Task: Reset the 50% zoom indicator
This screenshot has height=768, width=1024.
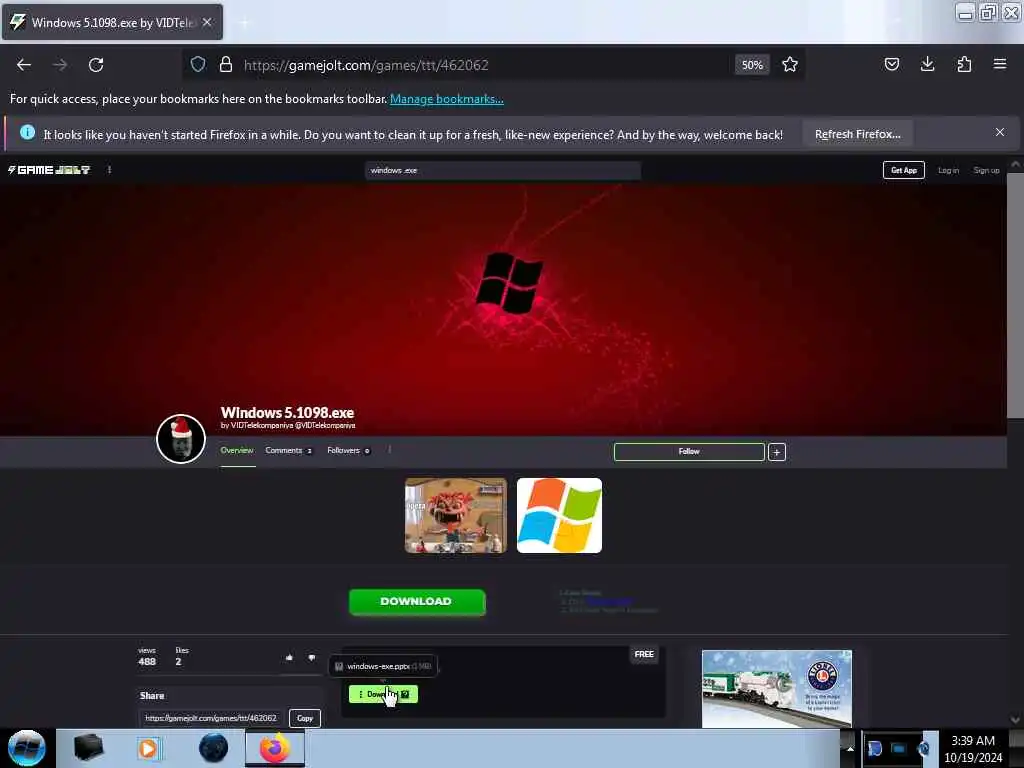Action: (752, 65)
